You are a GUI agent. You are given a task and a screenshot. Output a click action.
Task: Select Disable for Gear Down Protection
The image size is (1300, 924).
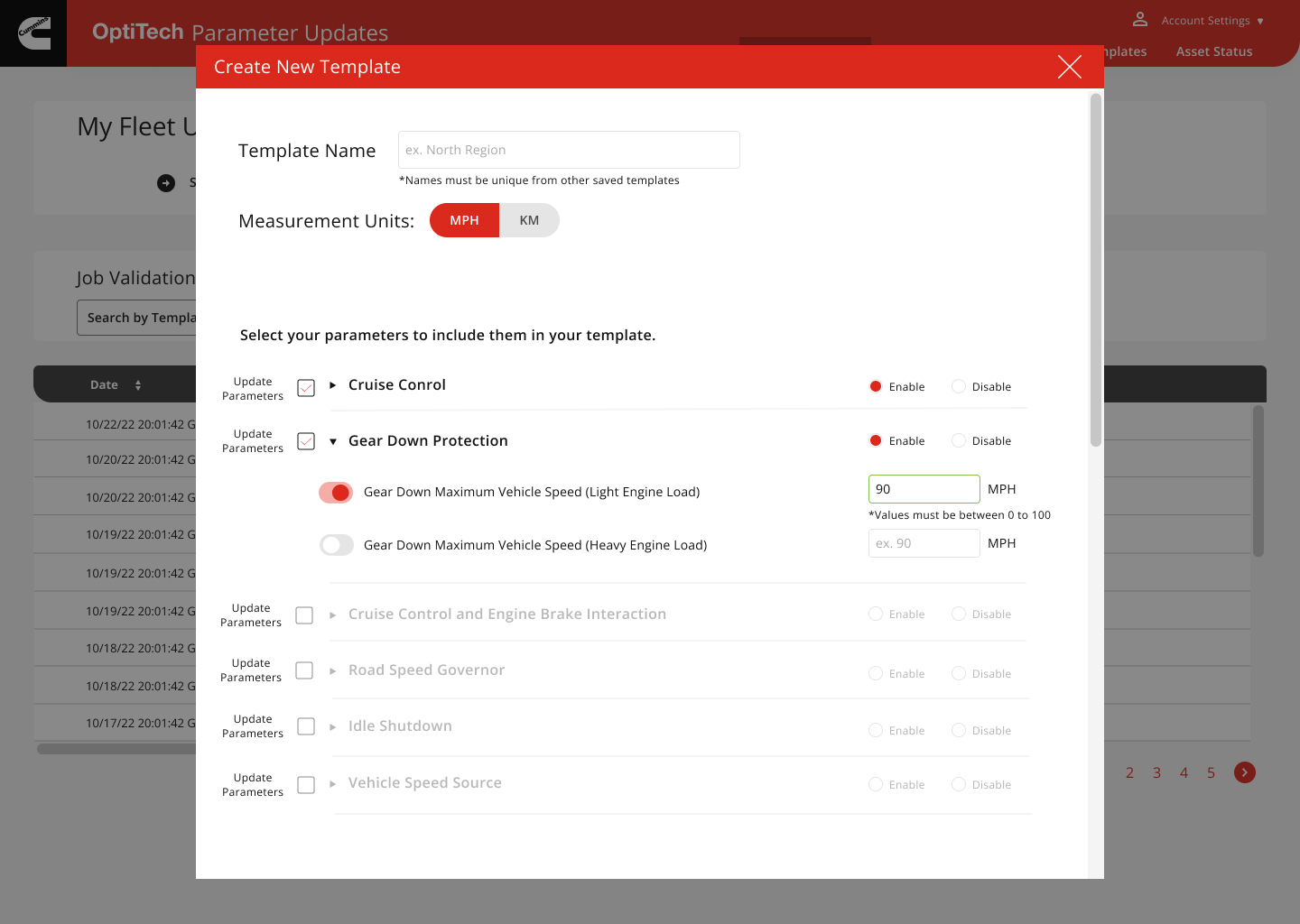pos(959,440)
